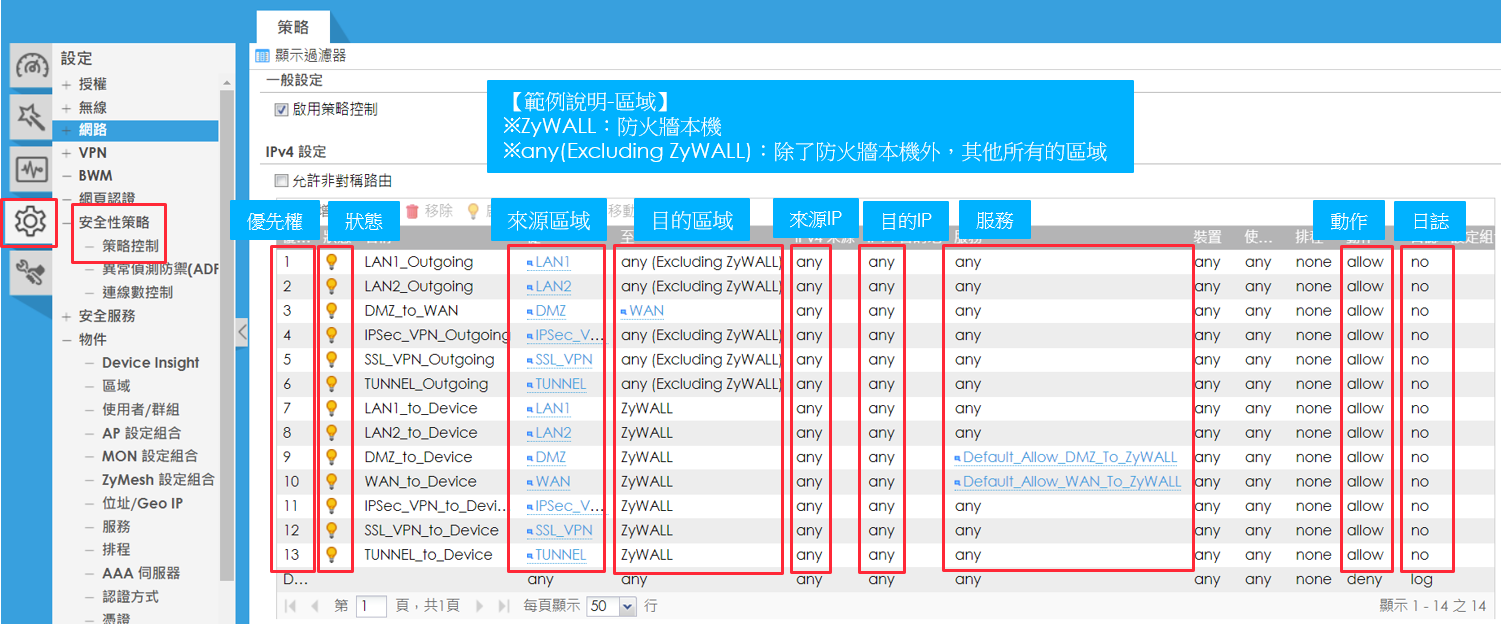
Task: Expand the 安全服務 tree node
Action: [67, 316]
